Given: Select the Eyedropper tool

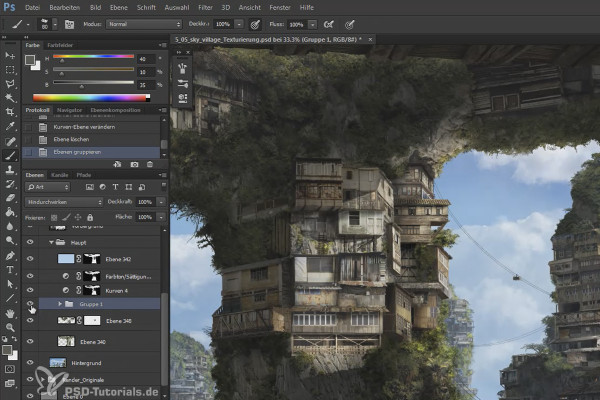Looking at the screenshot, I should tap(10, 126).
